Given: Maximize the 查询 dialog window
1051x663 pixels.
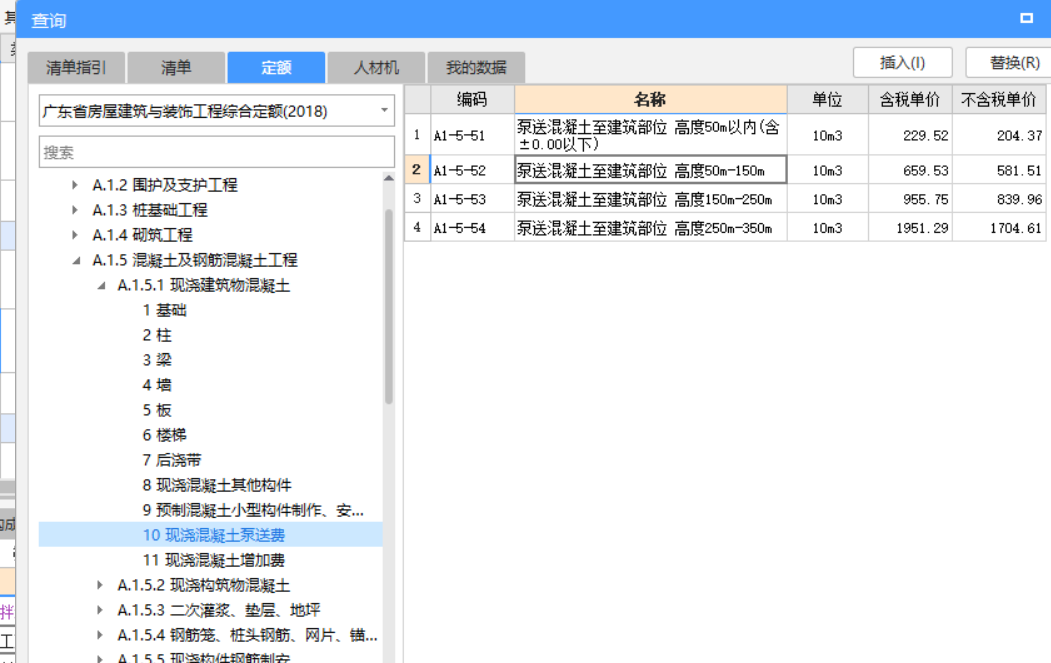Looking at the screenshot, I should [x=1026, y=18].
